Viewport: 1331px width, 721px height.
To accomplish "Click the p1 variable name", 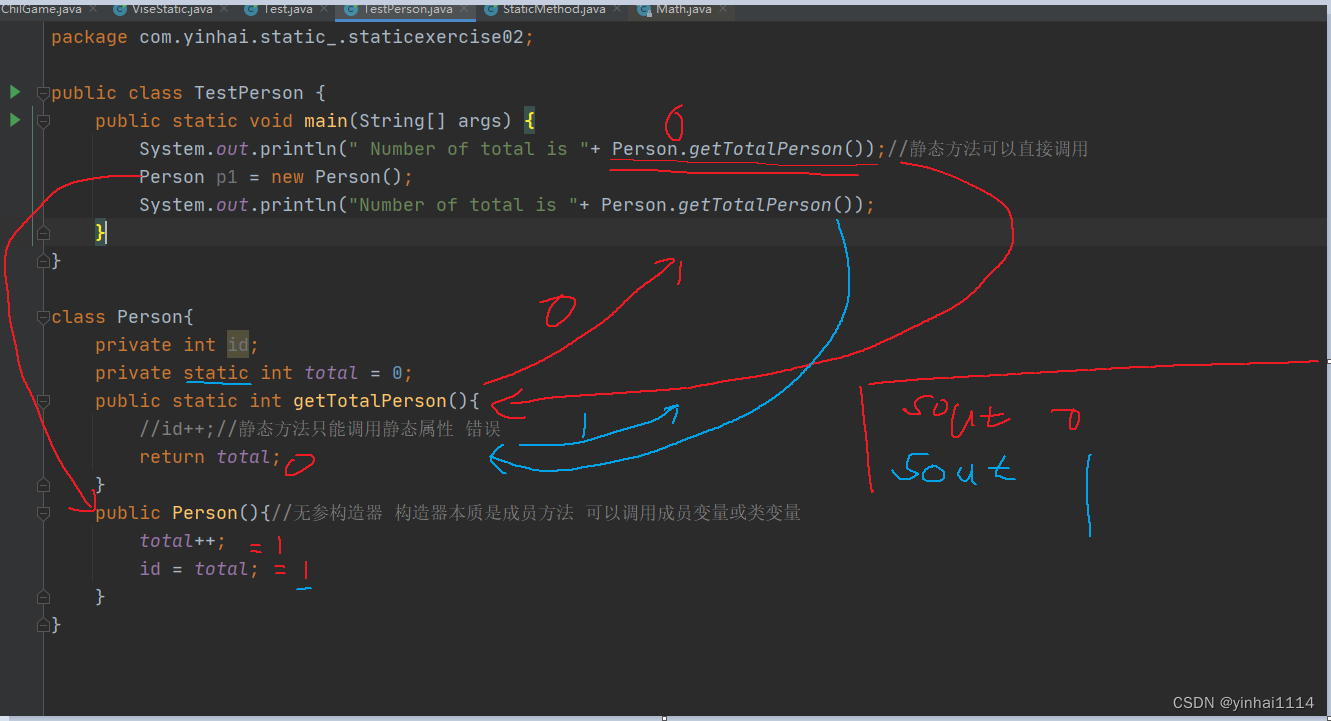I will click(x=227, y=177).
